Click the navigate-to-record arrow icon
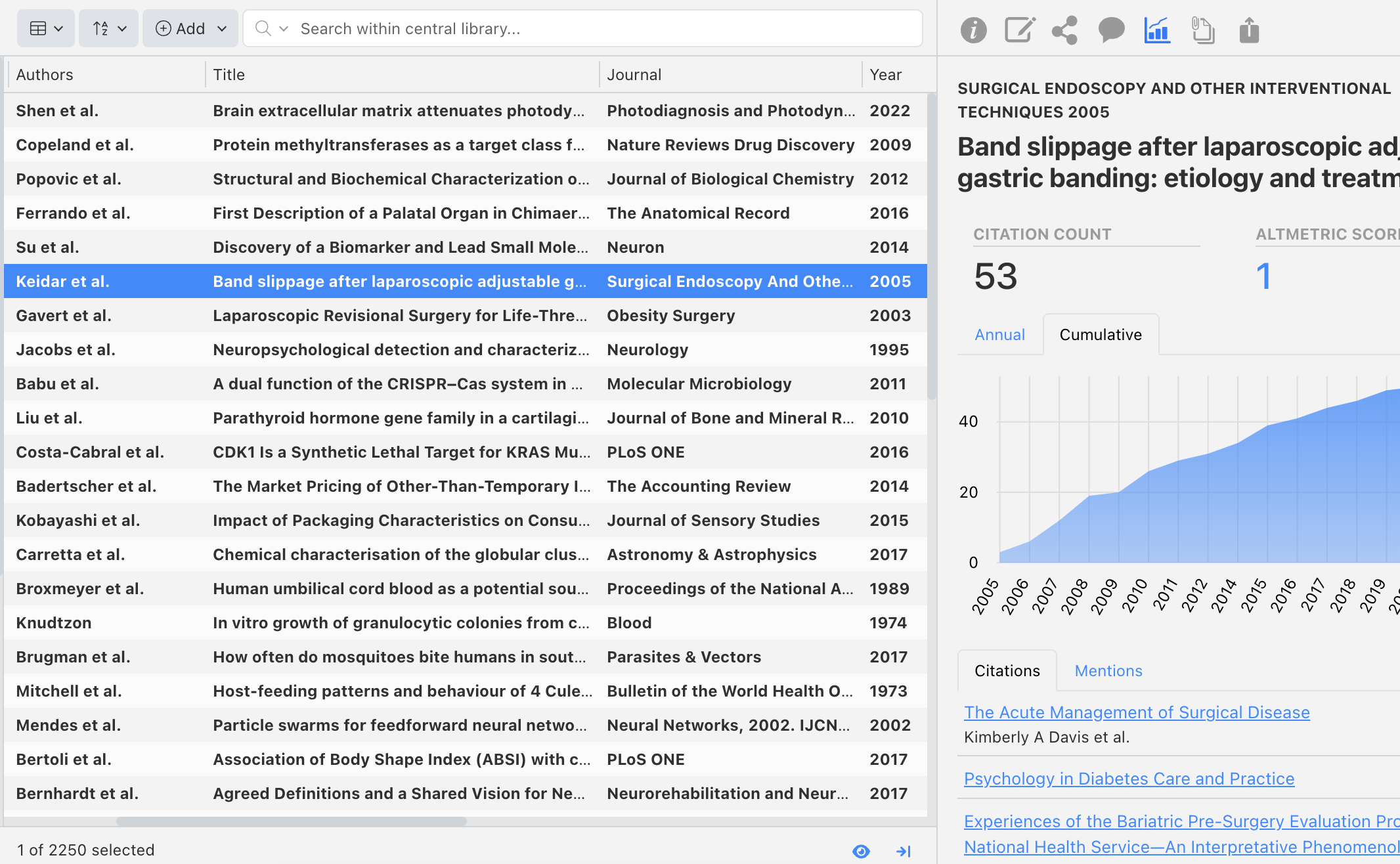The width and height of the screenshot is (1400, 864). 904,850
